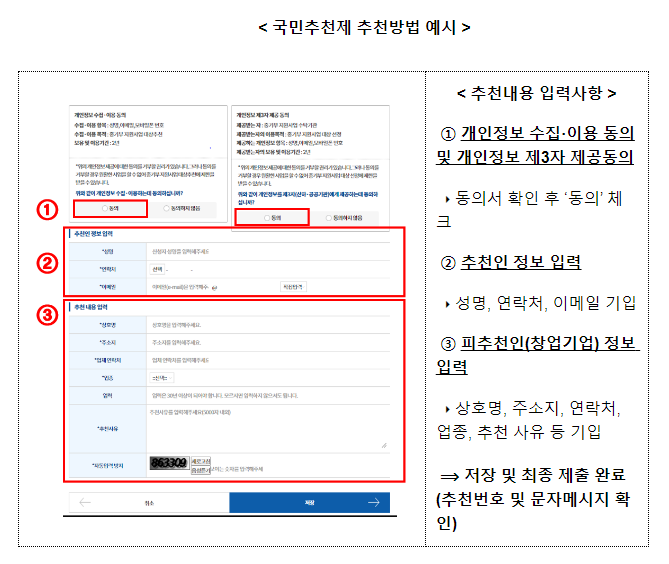Open the 연락처 phone prefix 선택 dropdown
Screen dimensions: 669x564
(x=157, y=270)
